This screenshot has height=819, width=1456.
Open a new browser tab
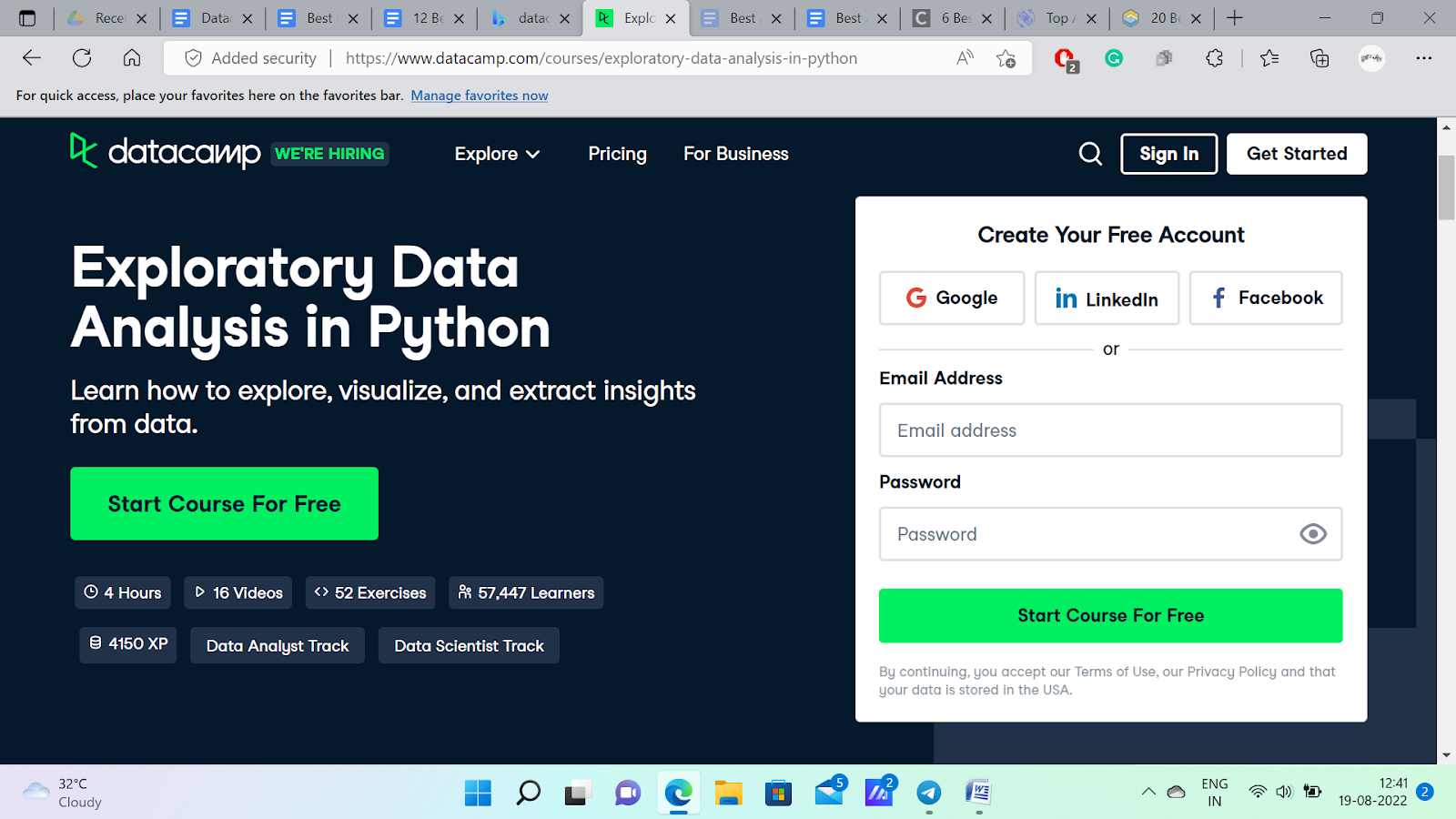click(x=1235, y=18)
